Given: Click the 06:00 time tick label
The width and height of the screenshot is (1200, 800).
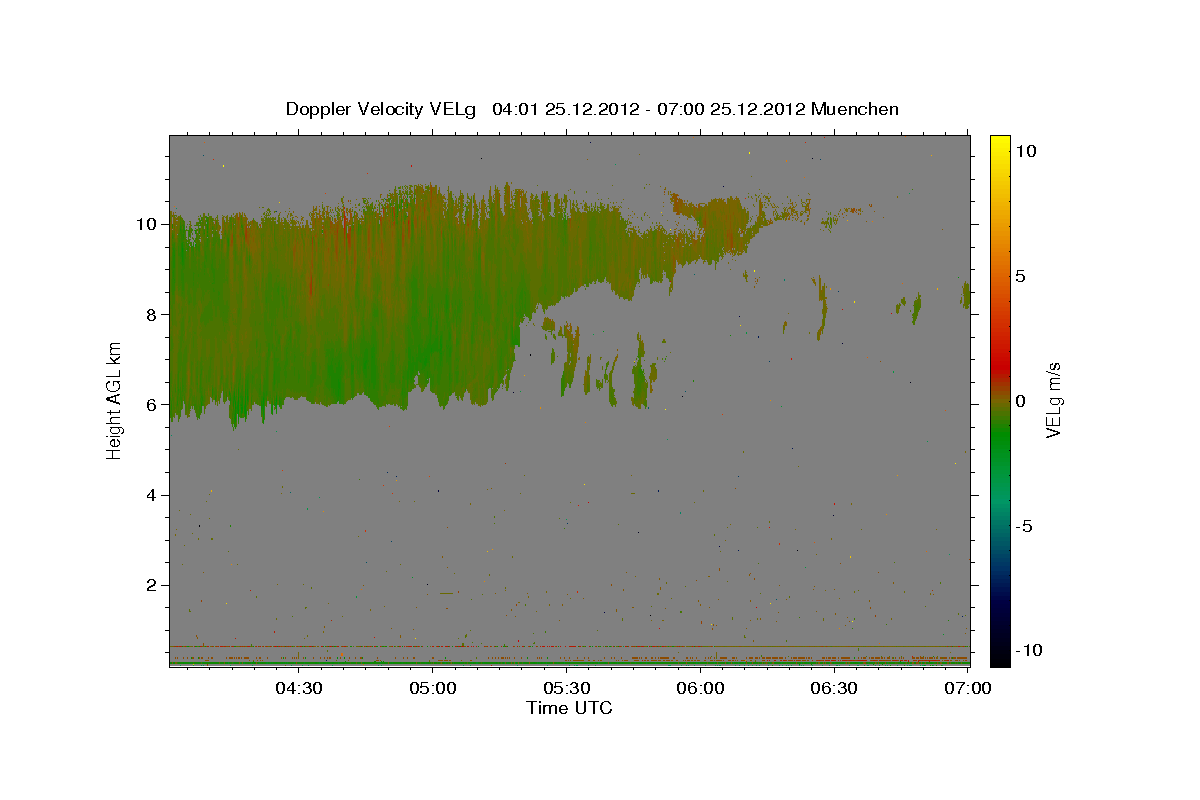Looking at the screenshot, I should [x=701, y=688].
